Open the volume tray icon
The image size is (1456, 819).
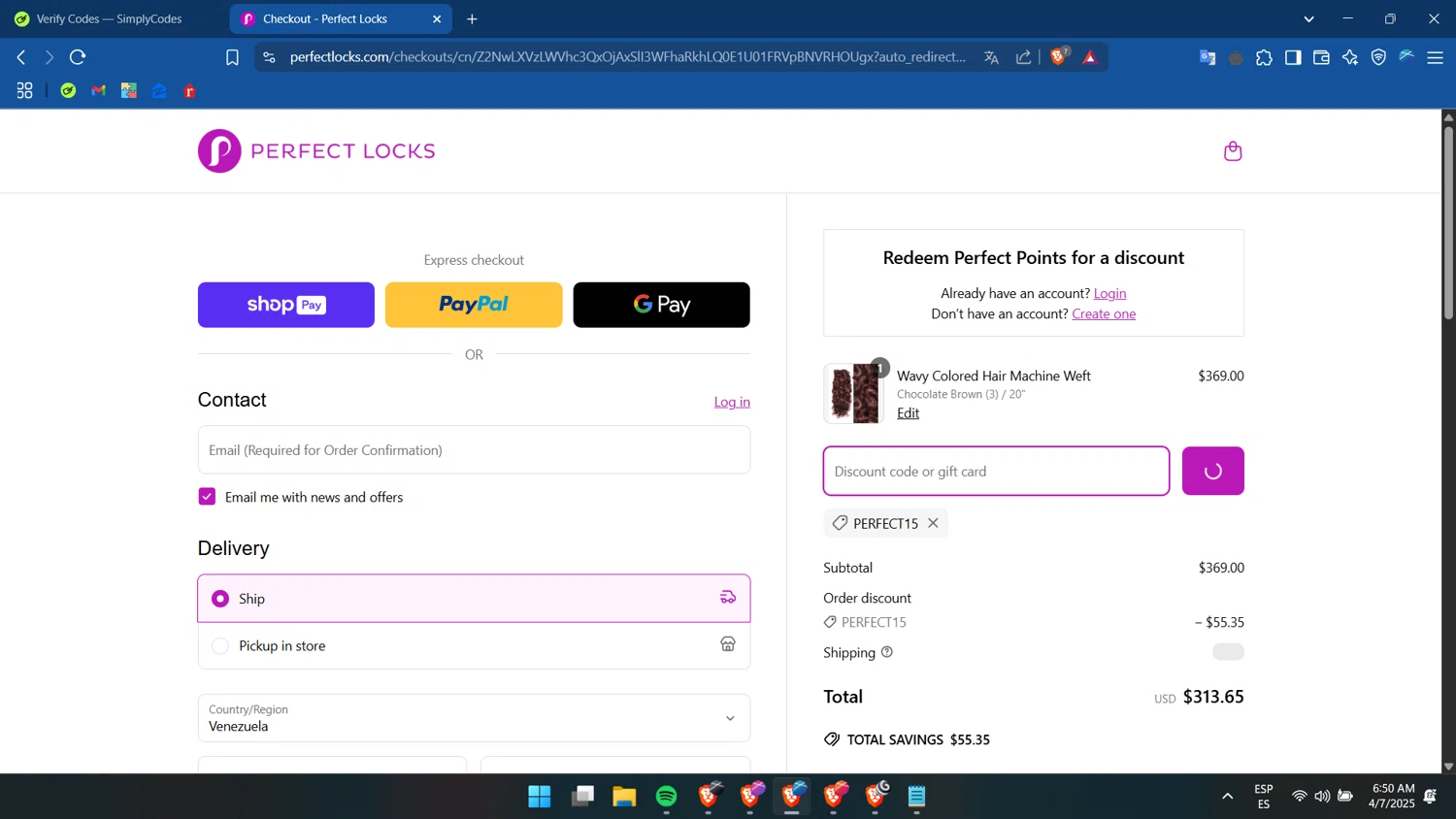coord(1322,797)
